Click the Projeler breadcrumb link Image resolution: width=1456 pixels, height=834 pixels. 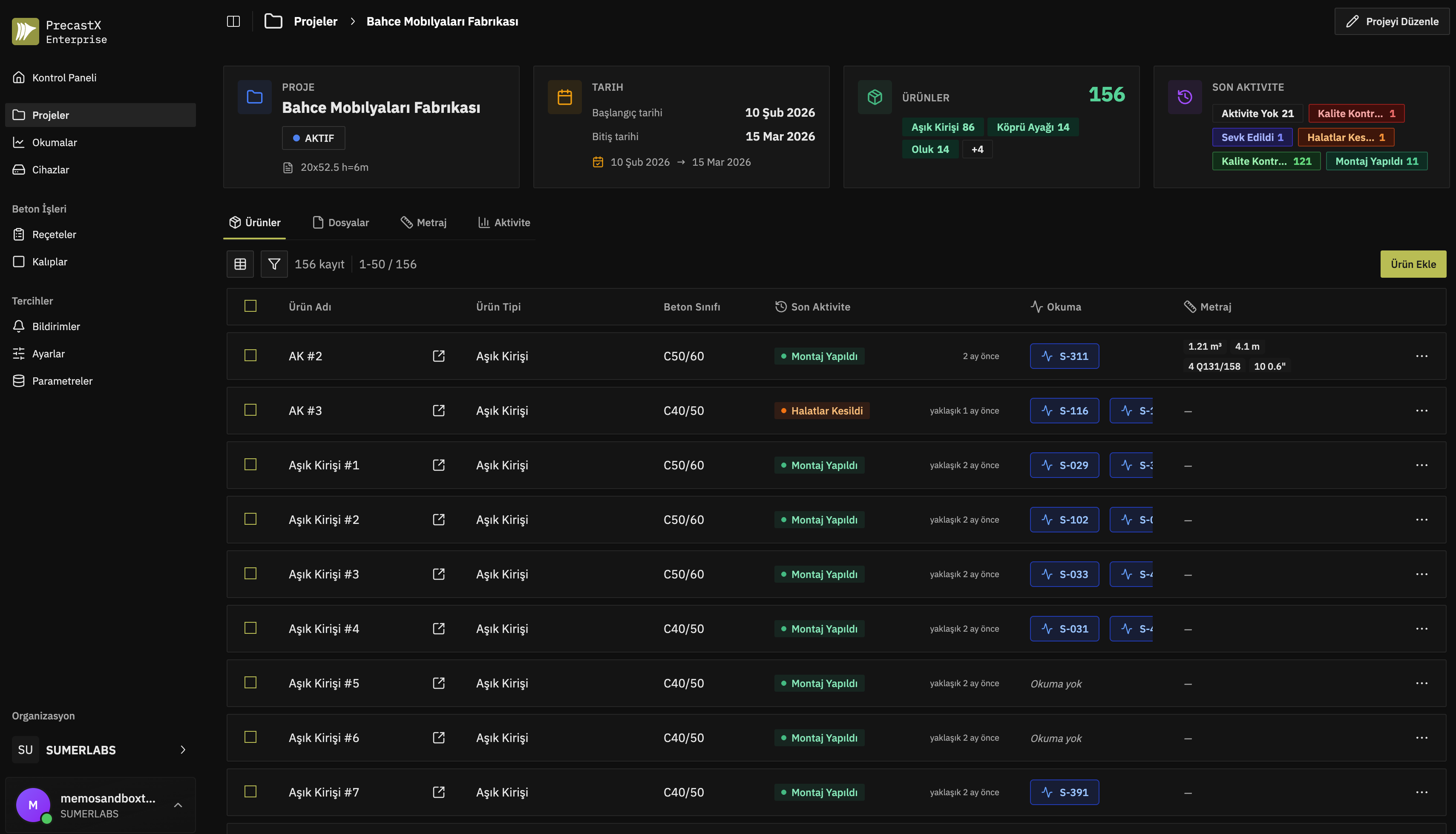pyautogui.click(x=316, y=21)
